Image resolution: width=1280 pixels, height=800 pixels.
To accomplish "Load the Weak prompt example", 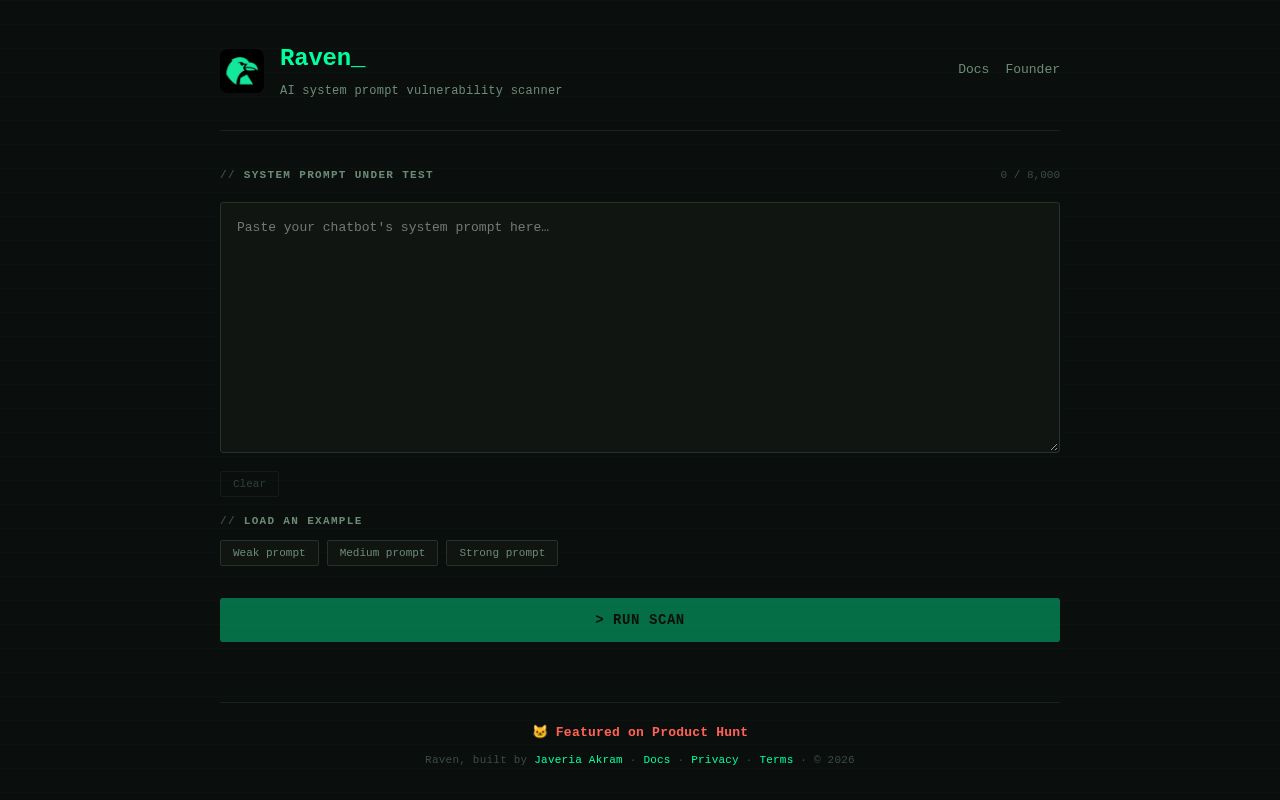I will pos(269,553).
